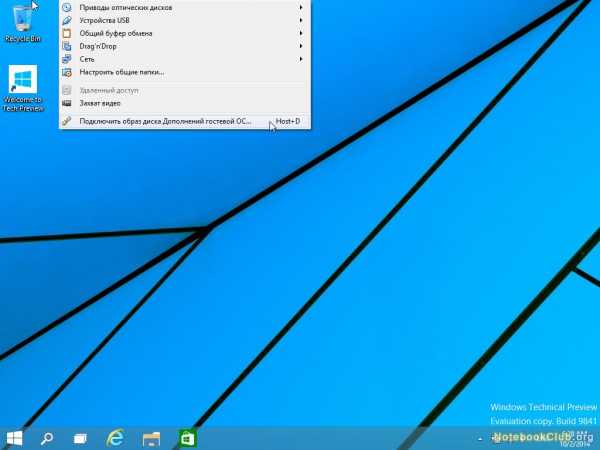Expand the Приводы оптических дисков submenu arrow
This screenshot has width=600, height=450.
(x=301, y=7)
